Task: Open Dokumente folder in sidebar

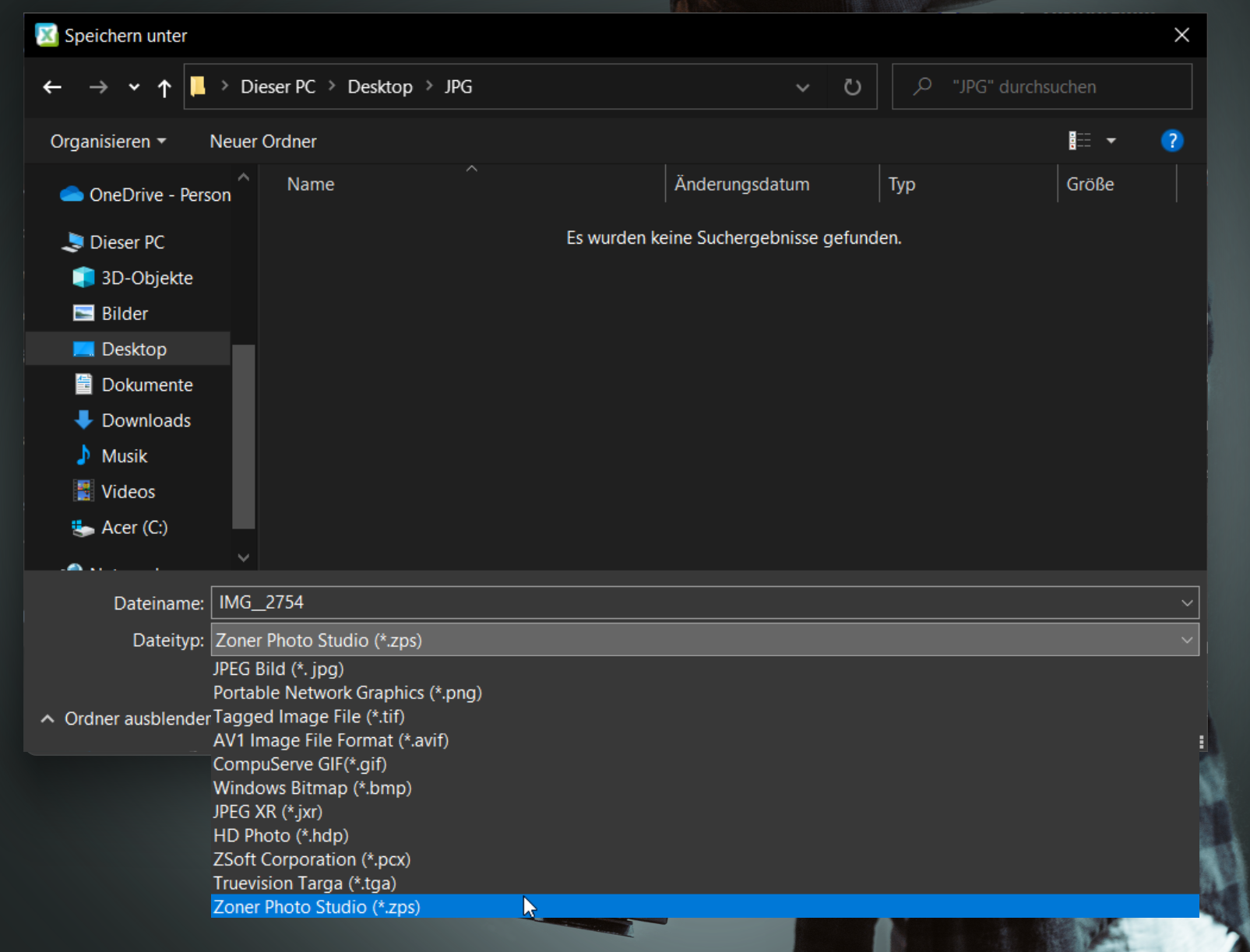Action: (133, 385)
